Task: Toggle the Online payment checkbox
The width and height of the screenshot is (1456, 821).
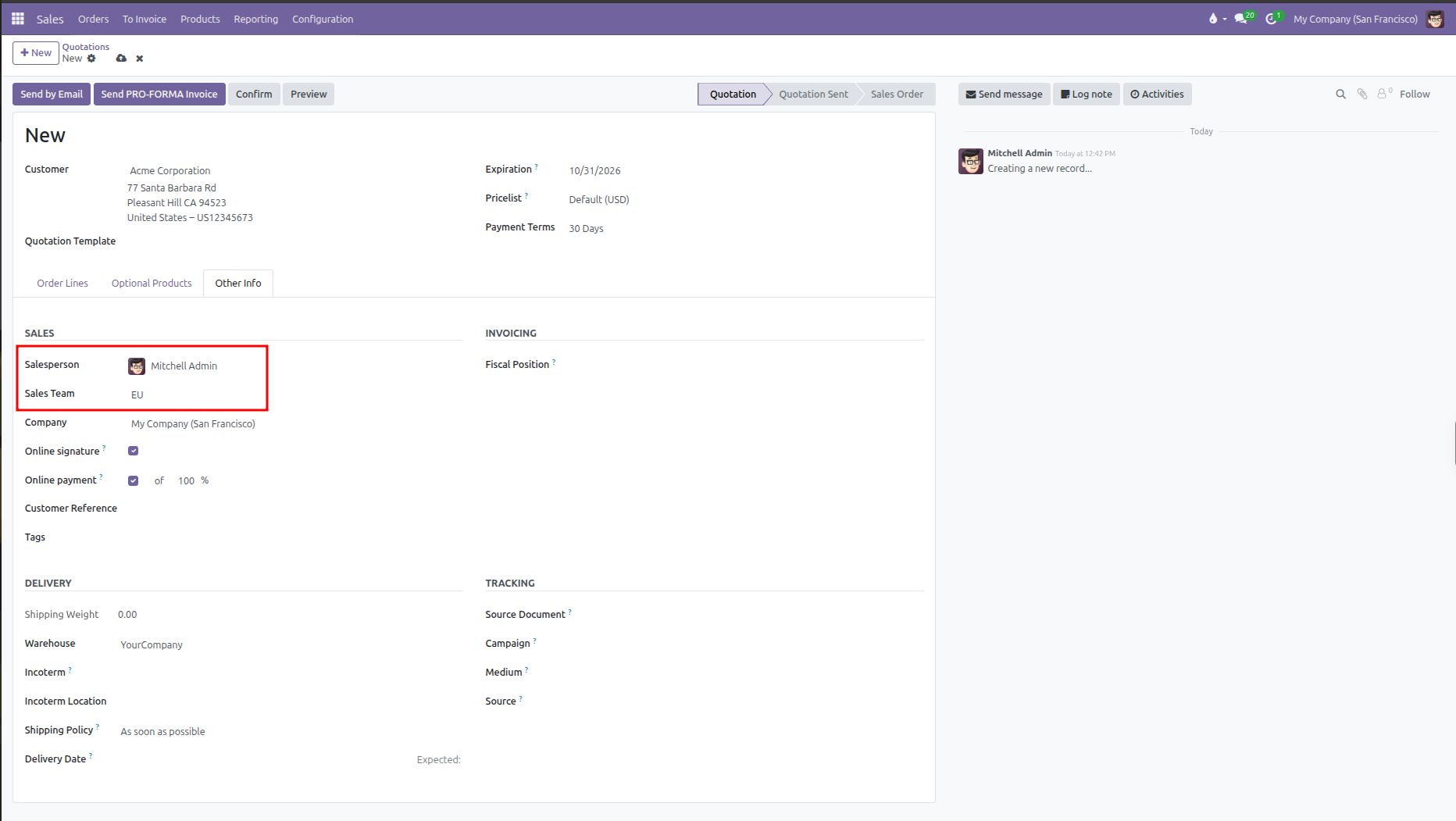Action: click(x=134, y=480)
